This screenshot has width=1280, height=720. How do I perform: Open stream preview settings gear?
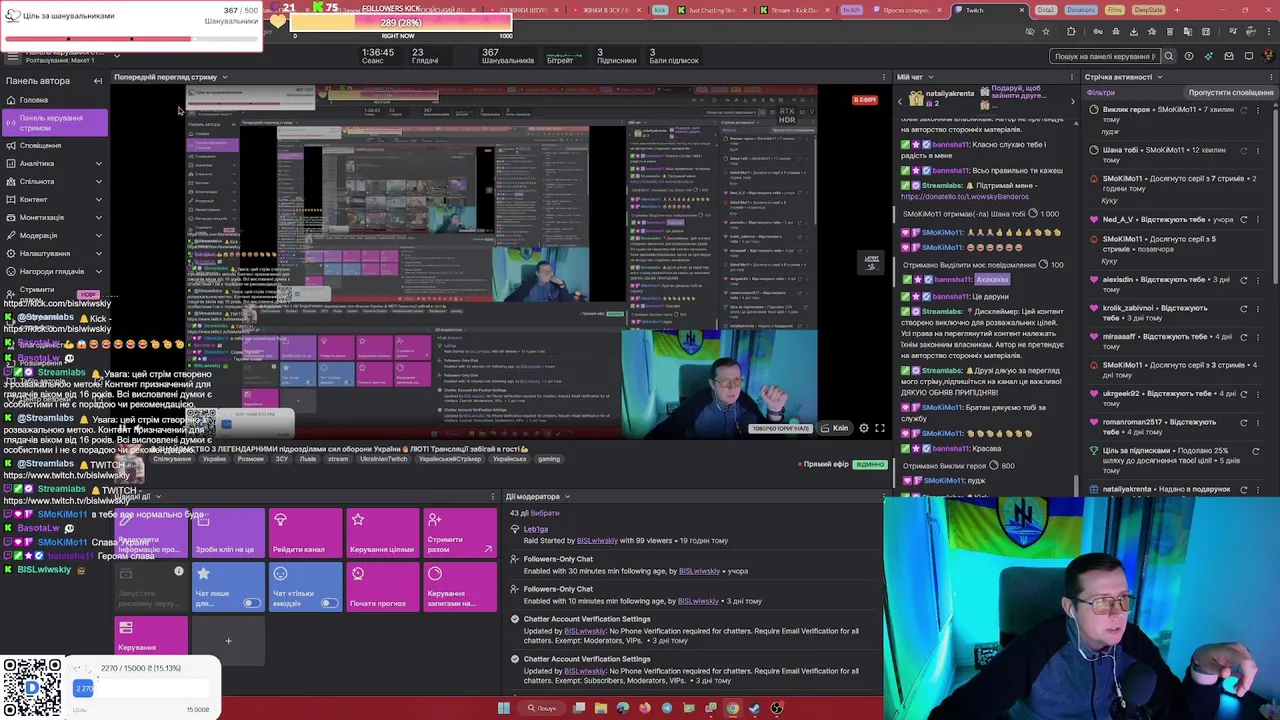[864, 428]
